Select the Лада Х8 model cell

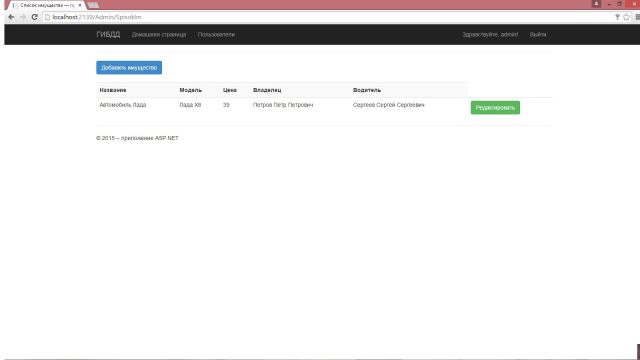coord(190,105)
